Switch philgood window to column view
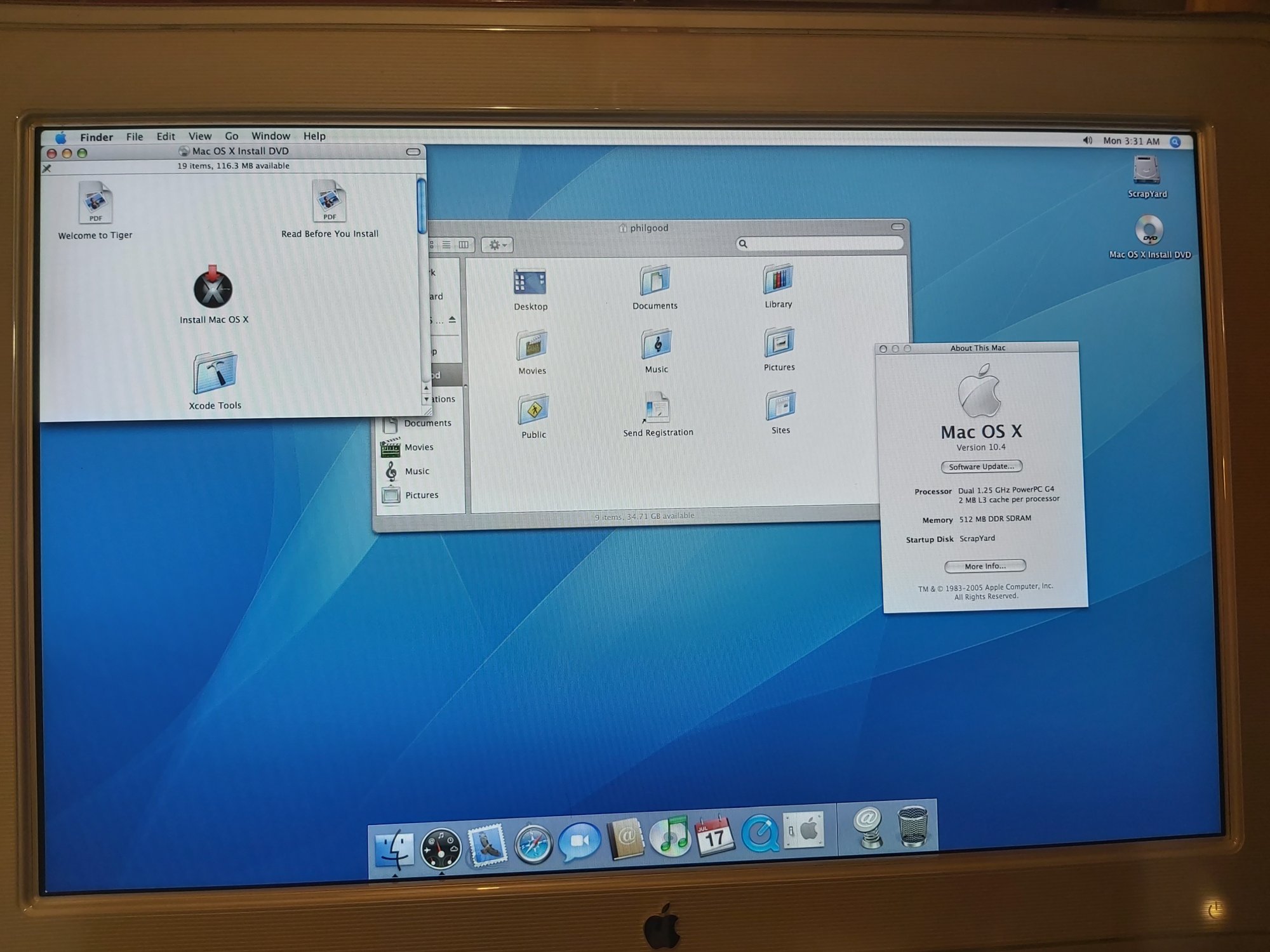 464,245
